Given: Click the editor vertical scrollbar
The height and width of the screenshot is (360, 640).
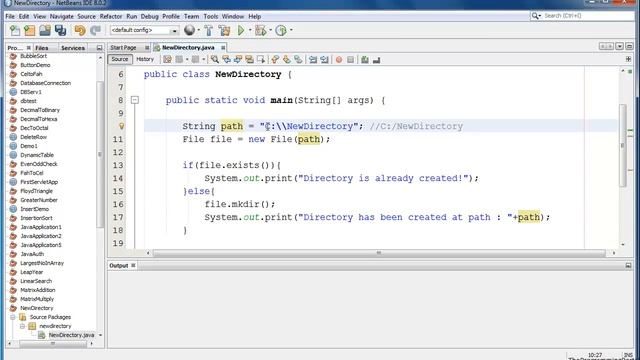Looking at the screenshot, I should click(x=622, y=145).
